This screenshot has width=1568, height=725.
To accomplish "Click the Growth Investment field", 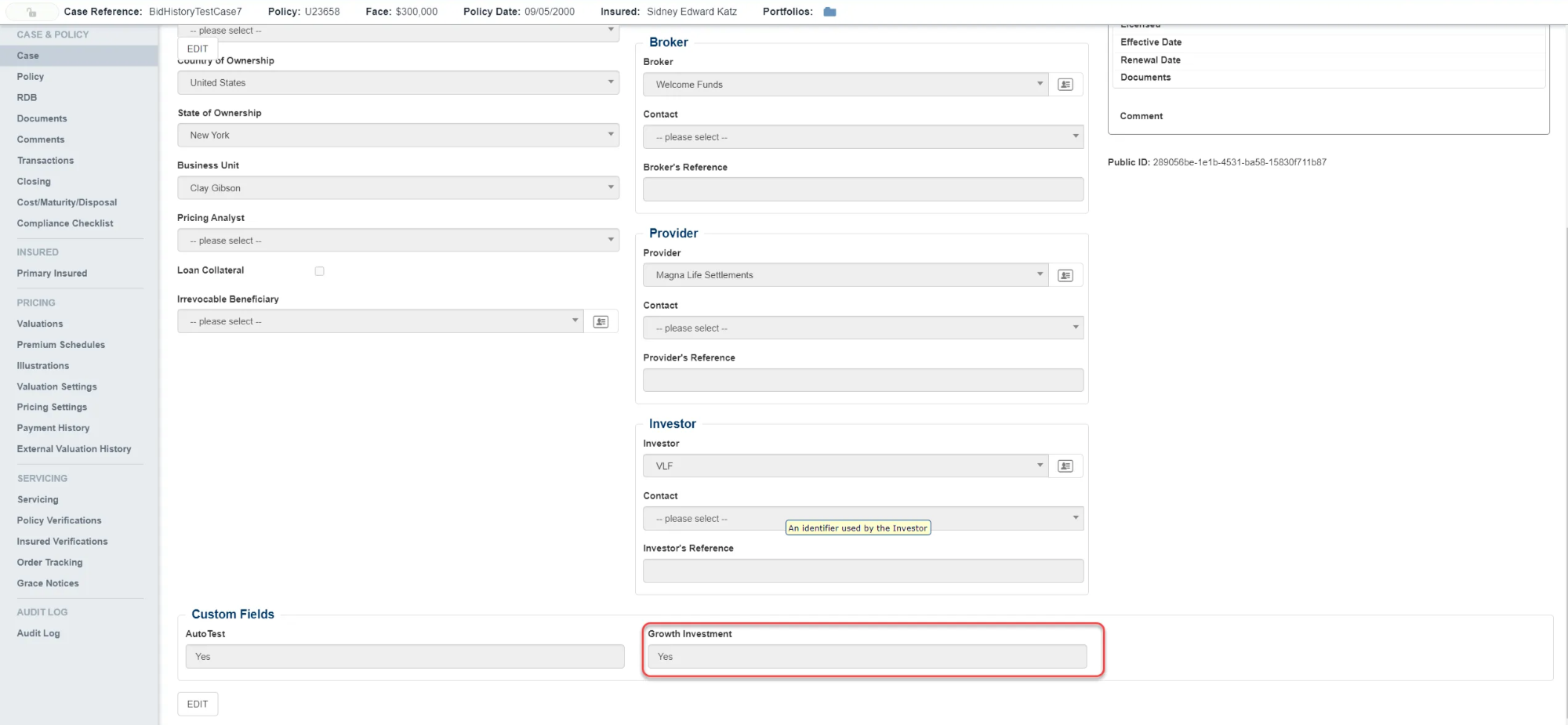I will pyautogui.click(x=866, y=657).
